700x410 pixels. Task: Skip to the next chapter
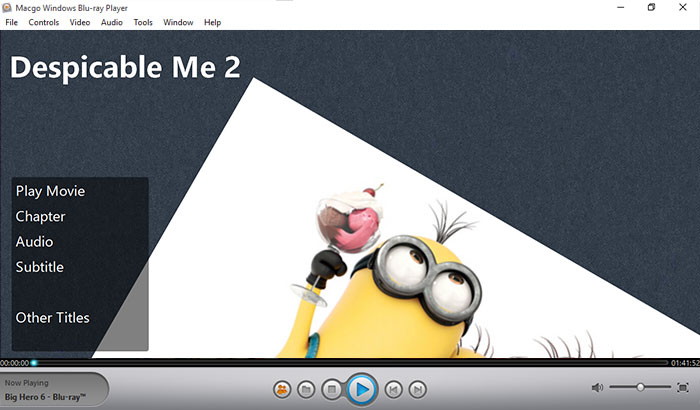417,390
